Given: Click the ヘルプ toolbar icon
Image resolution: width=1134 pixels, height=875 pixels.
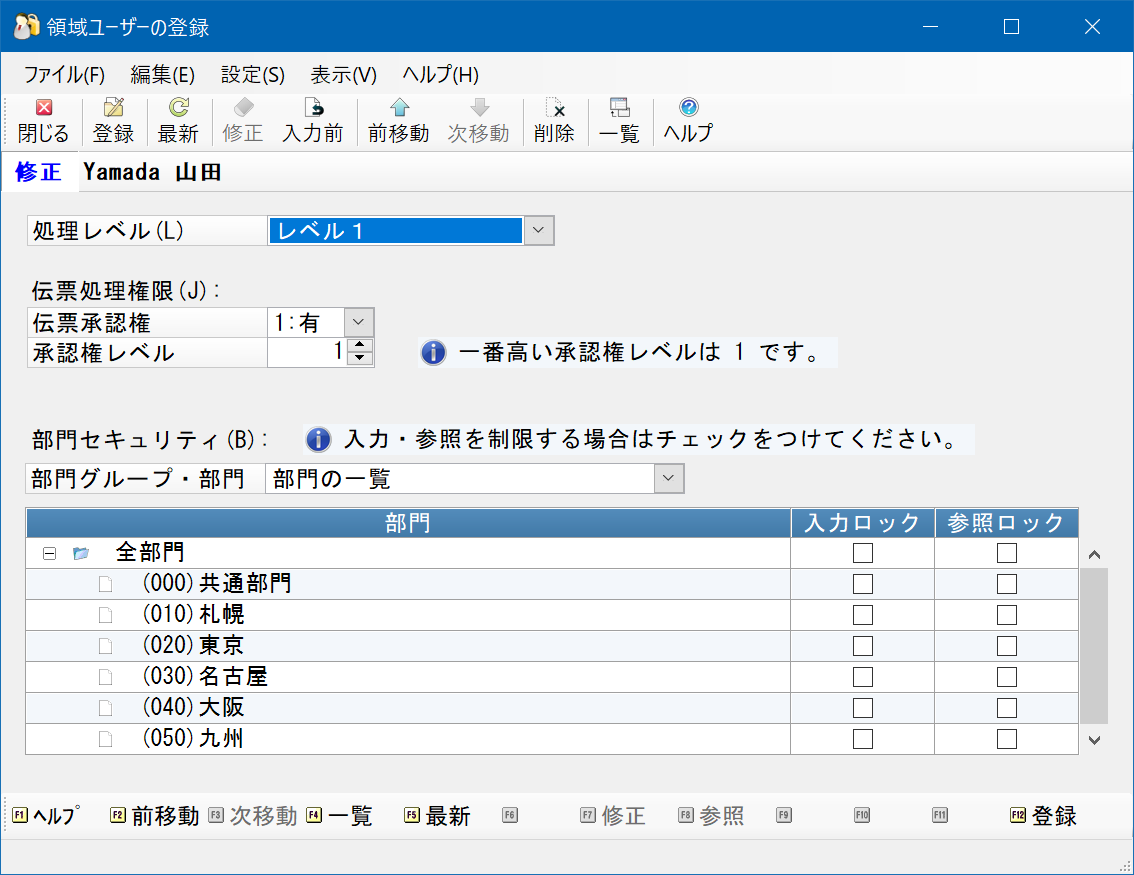Looking at the screenshot, I should (x=688, y=121).
